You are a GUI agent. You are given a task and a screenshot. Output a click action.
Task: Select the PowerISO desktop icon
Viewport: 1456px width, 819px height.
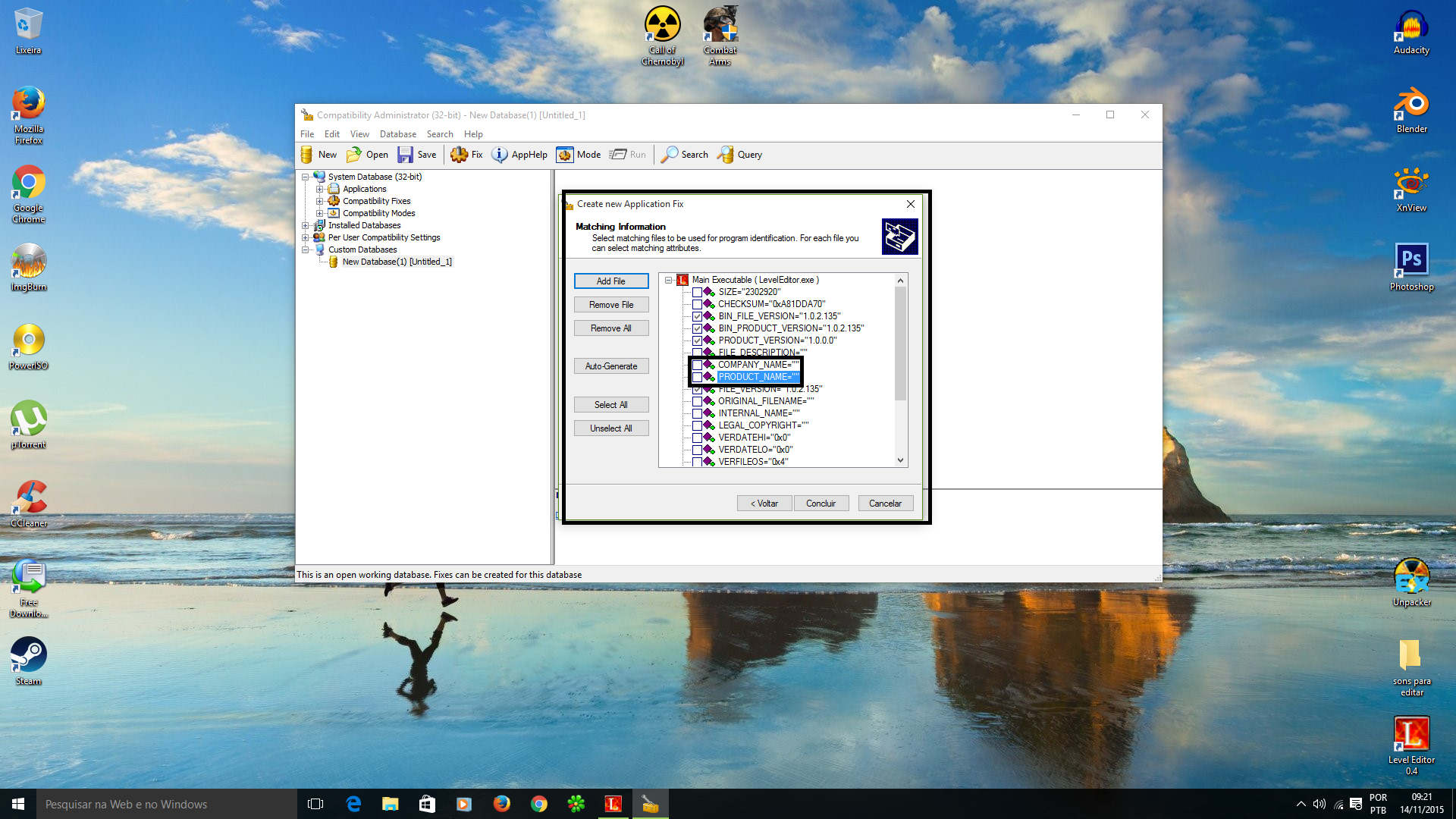28,346
